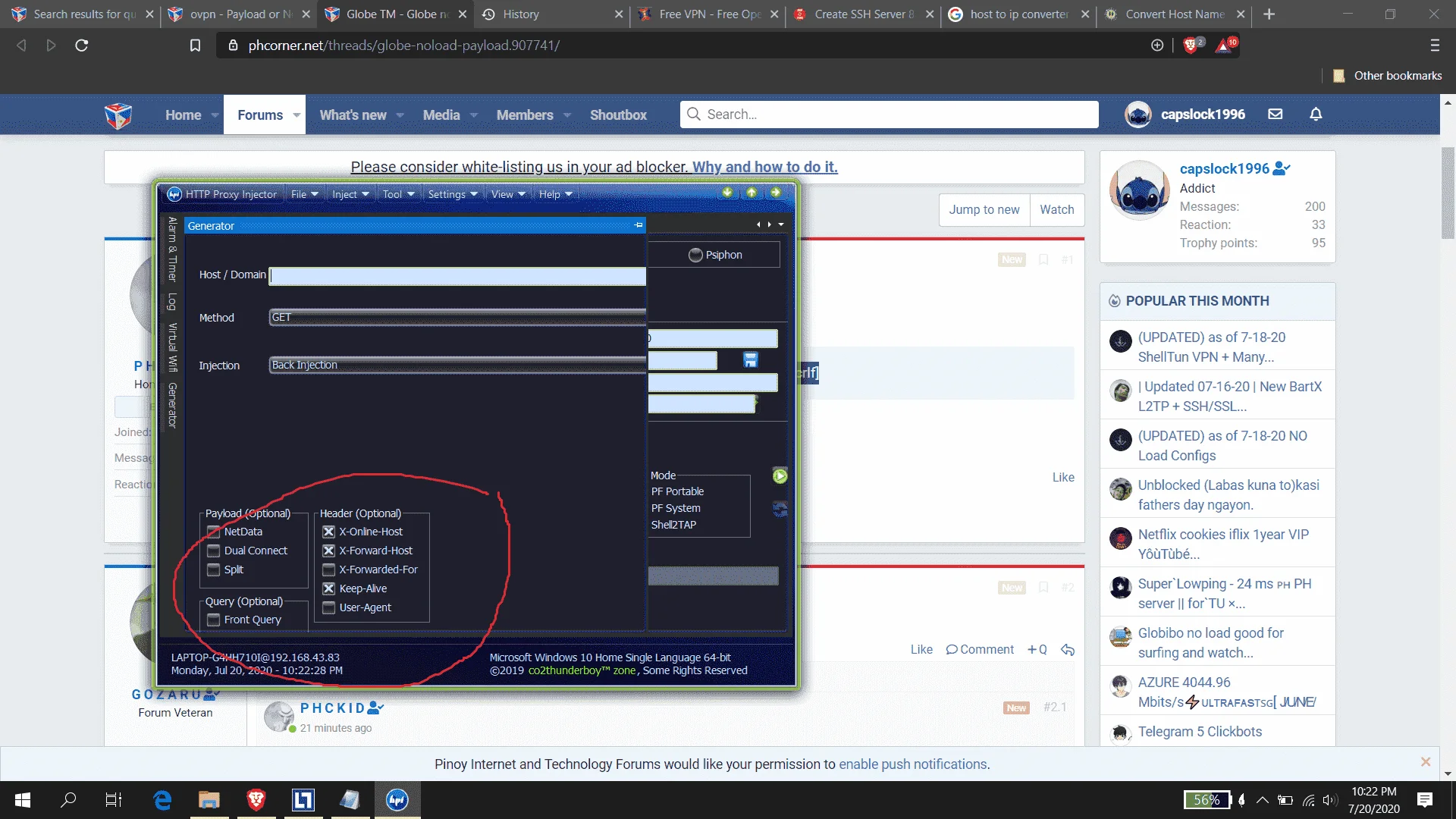Open the Back Injection combo box

(457, 365)
